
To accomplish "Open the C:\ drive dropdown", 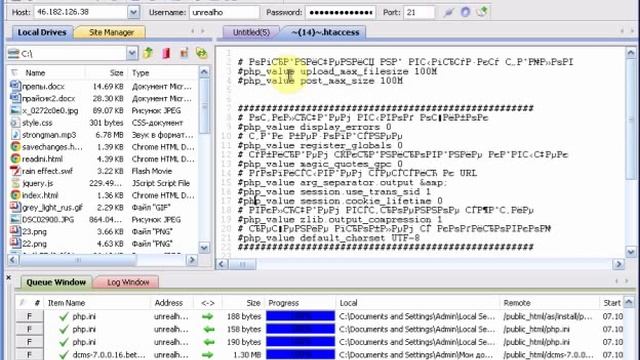I will (131, 53).
